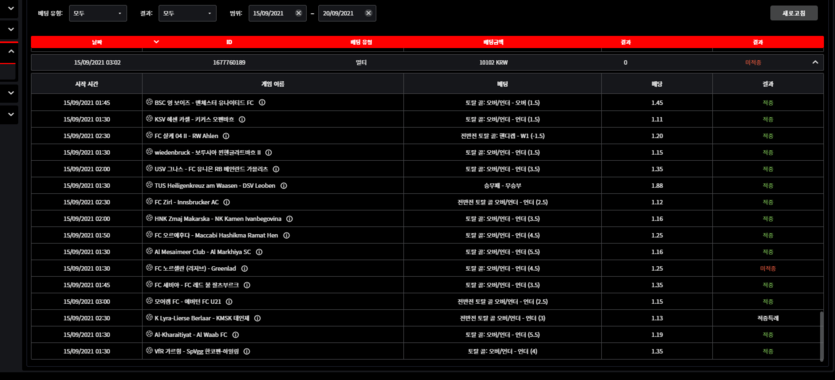Clear the 15/09/2021 start date field

pos(298,13)
